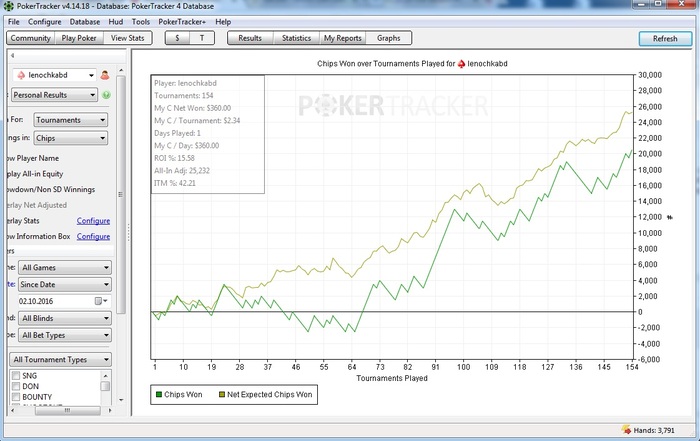Screen dimensions: 700x441
Task: Open the Since Date dropdown
Action: 65,285
